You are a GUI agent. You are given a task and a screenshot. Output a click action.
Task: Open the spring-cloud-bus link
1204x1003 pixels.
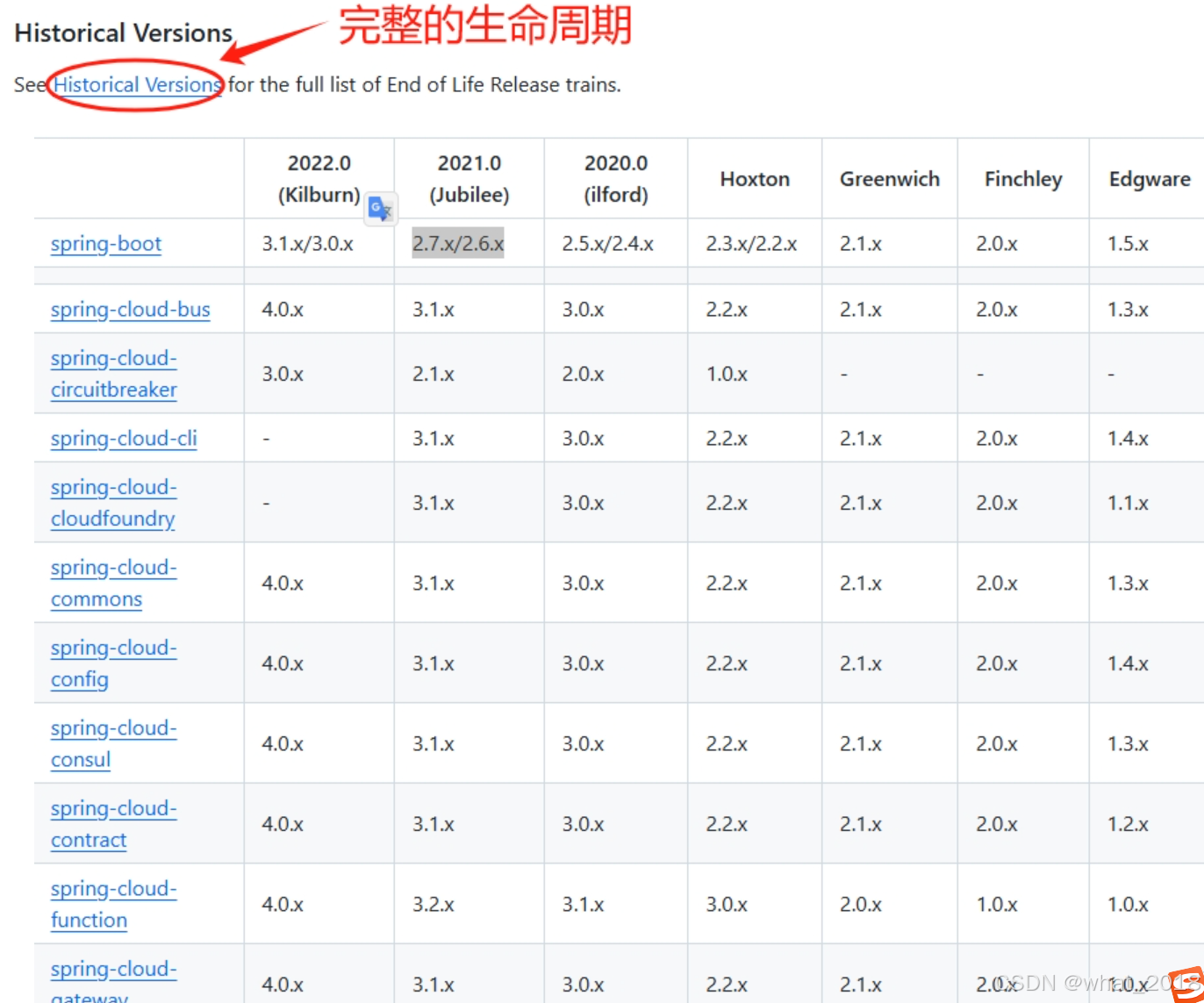[130, 310]
